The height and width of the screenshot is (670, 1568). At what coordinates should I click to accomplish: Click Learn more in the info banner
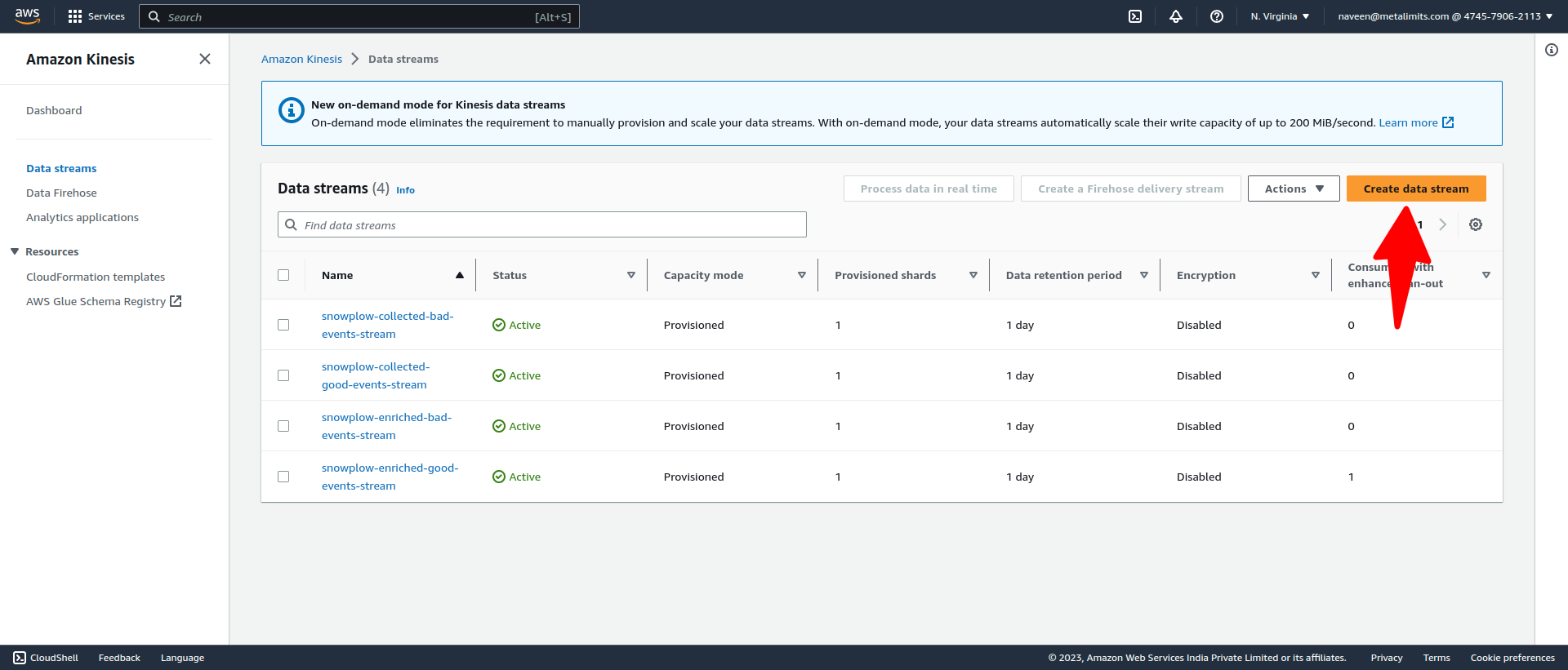[1408, 122]
